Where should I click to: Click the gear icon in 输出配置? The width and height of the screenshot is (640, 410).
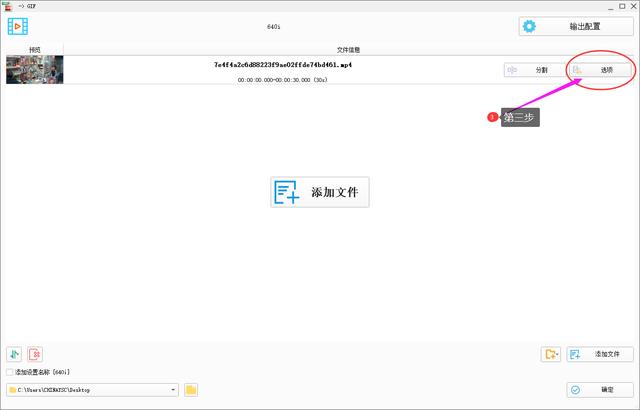pos(531,26)
